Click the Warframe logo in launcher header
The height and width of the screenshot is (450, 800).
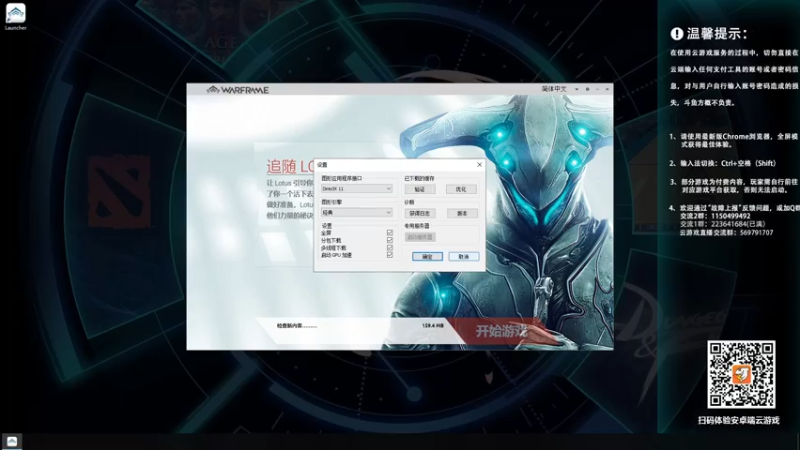(x=238, y=90)
